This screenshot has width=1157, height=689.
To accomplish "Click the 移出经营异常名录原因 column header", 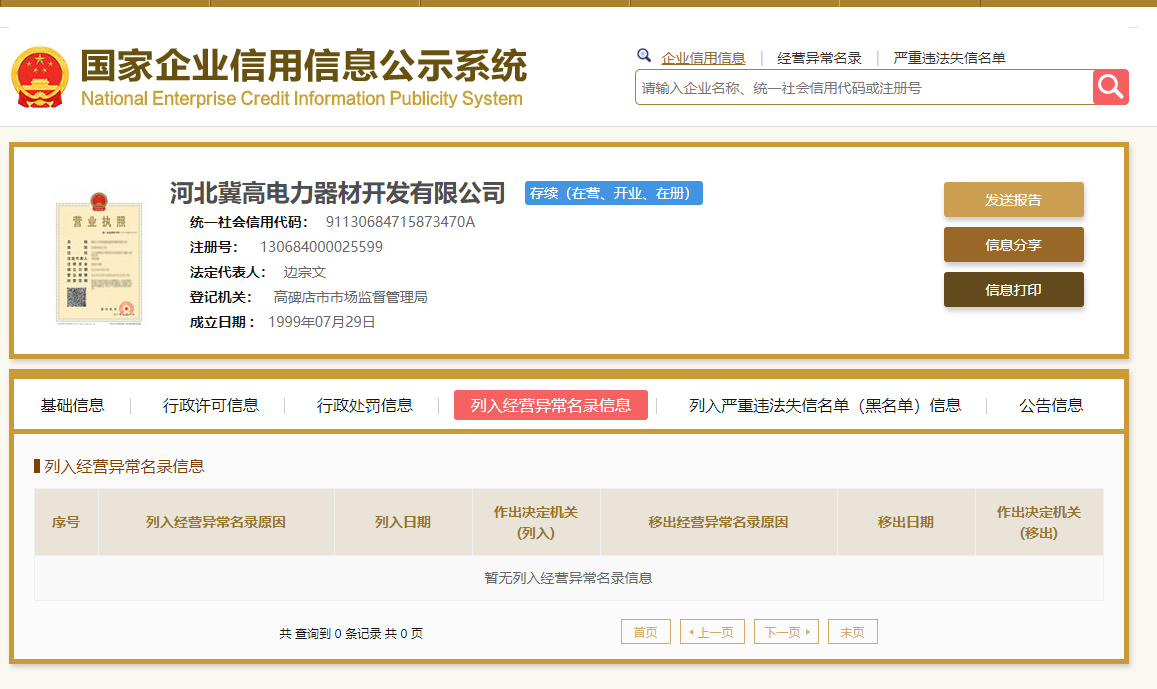I will (719, 522).
